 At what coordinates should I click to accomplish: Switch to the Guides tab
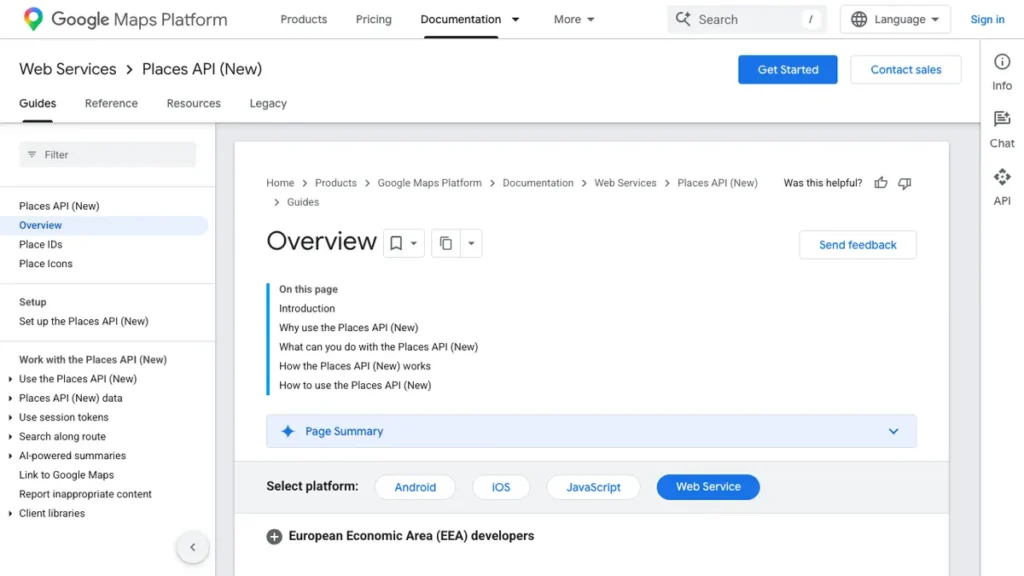coord(37,103)
